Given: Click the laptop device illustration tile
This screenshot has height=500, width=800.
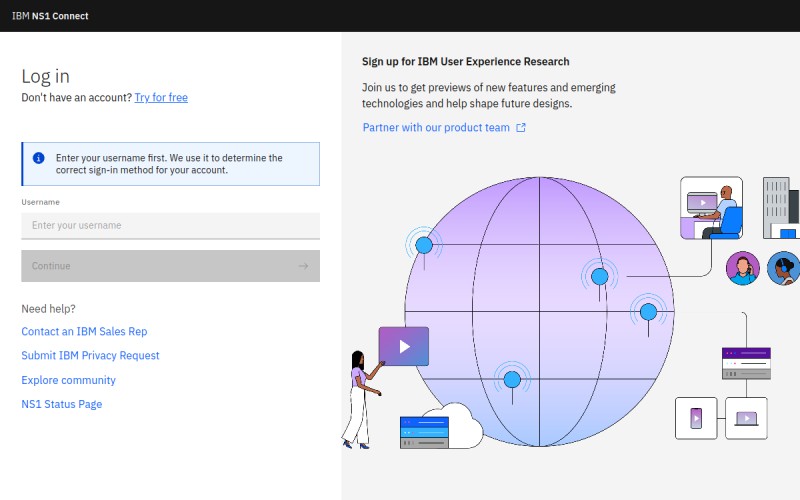Looking at the screenshot, I should tap(746, 418).
